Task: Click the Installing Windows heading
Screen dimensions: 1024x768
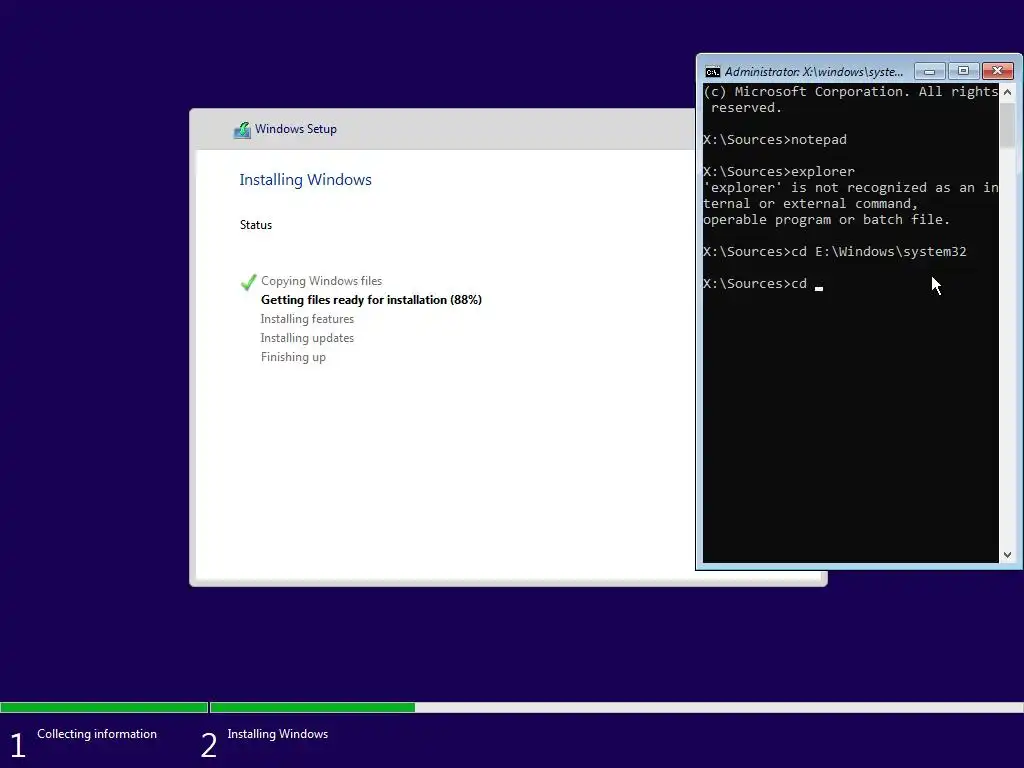Action: click(306, 180)
